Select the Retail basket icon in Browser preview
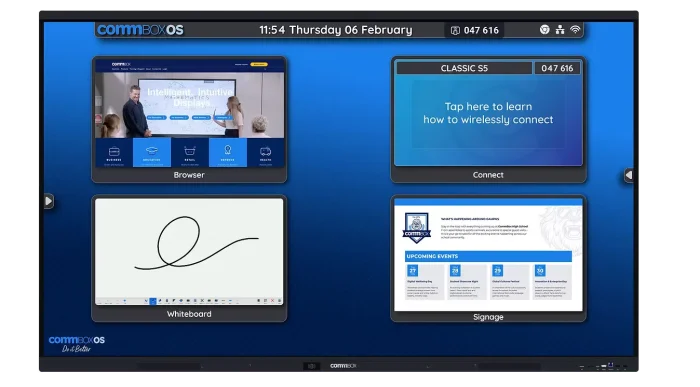700x387 pixels. [190, 152]
